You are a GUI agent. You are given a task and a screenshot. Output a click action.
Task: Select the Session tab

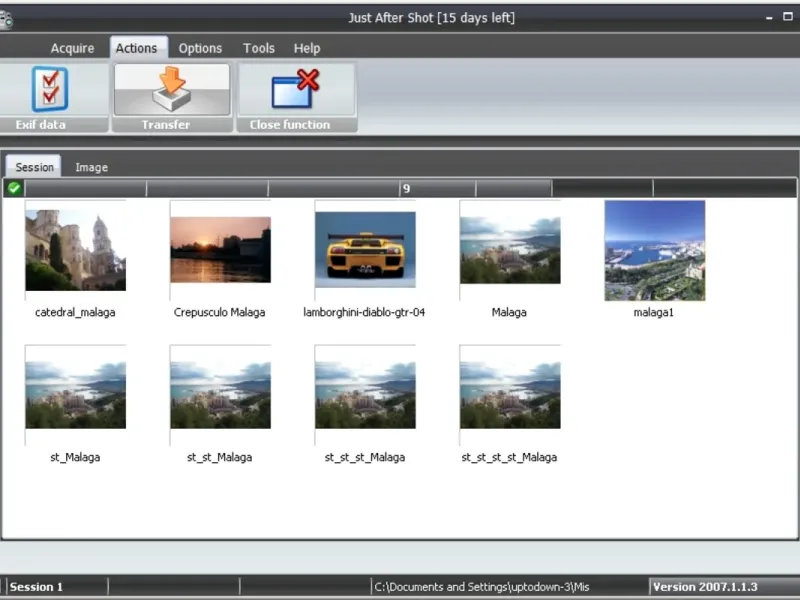34,167
